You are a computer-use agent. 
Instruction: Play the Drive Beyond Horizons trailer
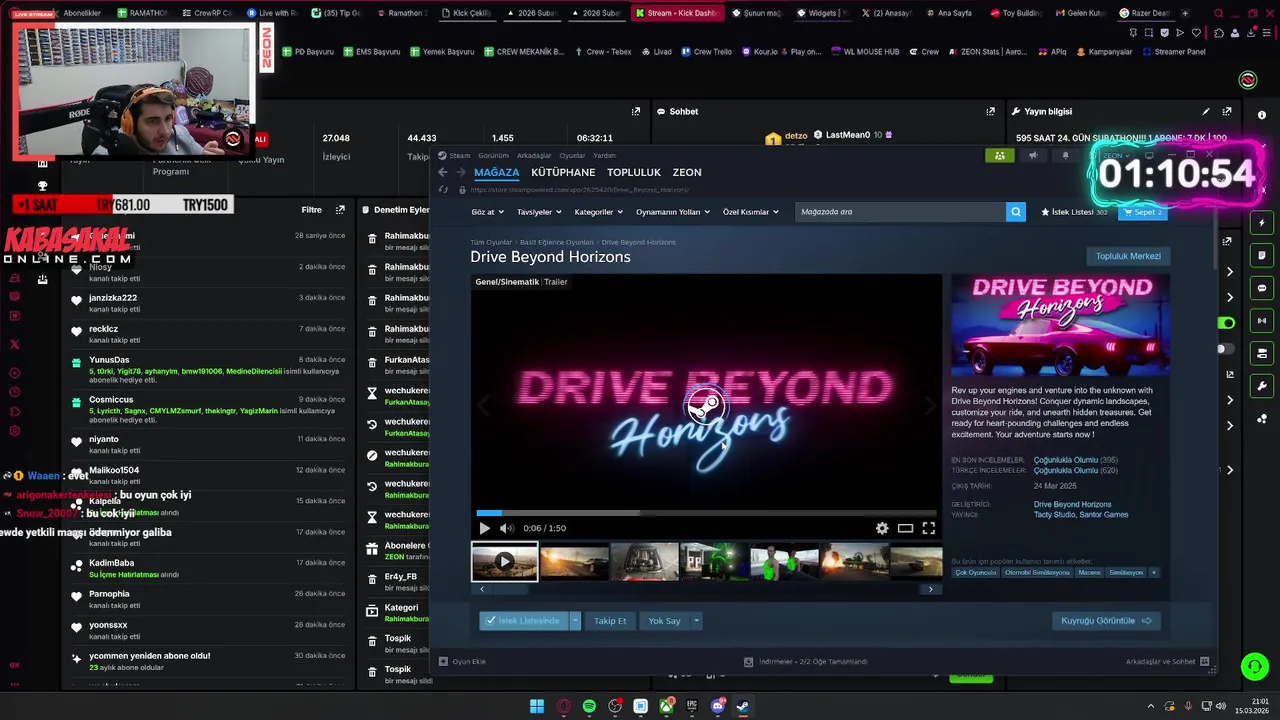[484, 528]
